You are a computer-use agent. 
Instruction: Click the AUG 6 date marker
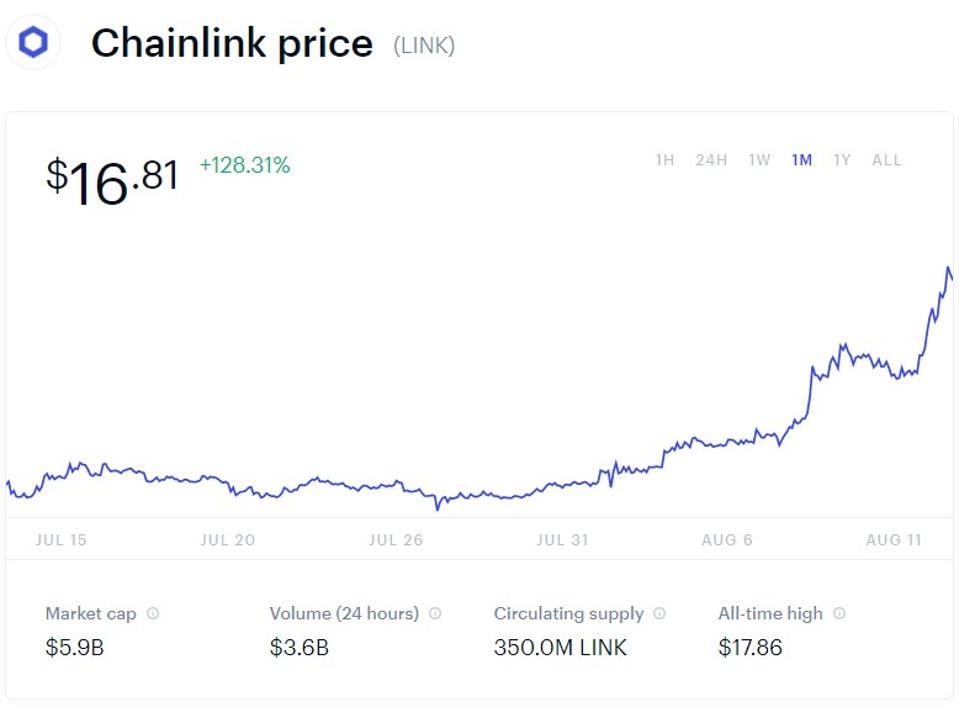click(727, 540)
